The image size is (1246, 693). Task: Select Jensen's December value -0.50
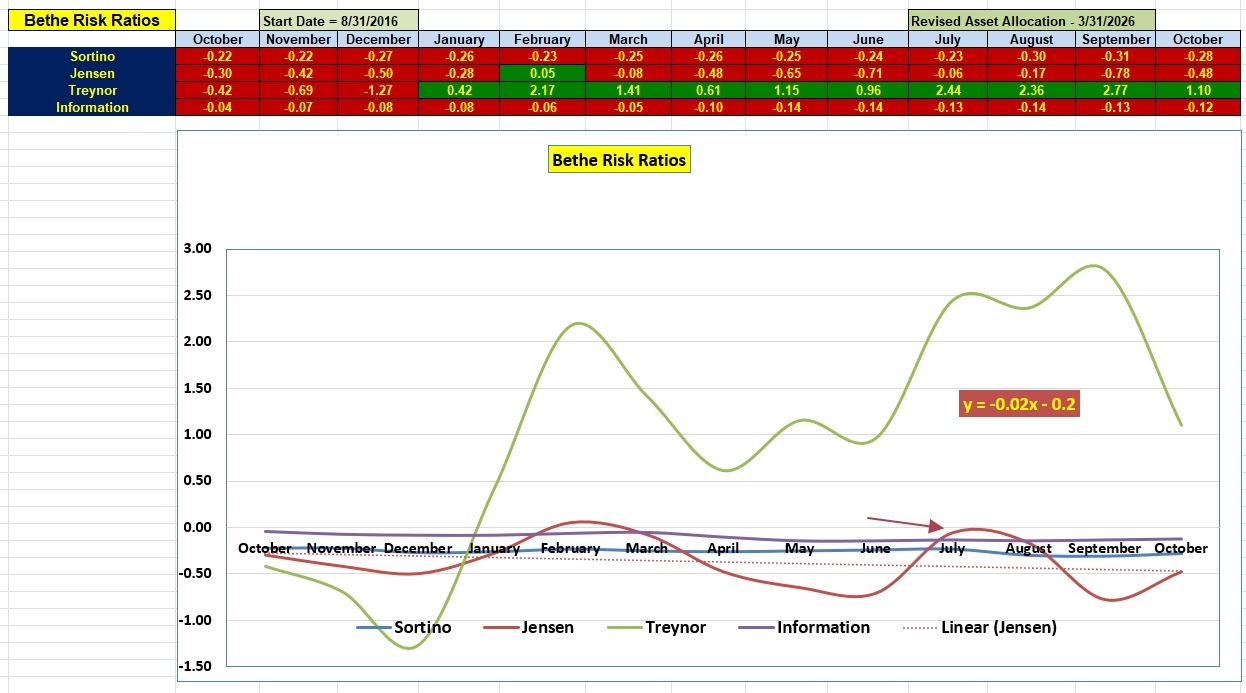click(x=378, y=73)
